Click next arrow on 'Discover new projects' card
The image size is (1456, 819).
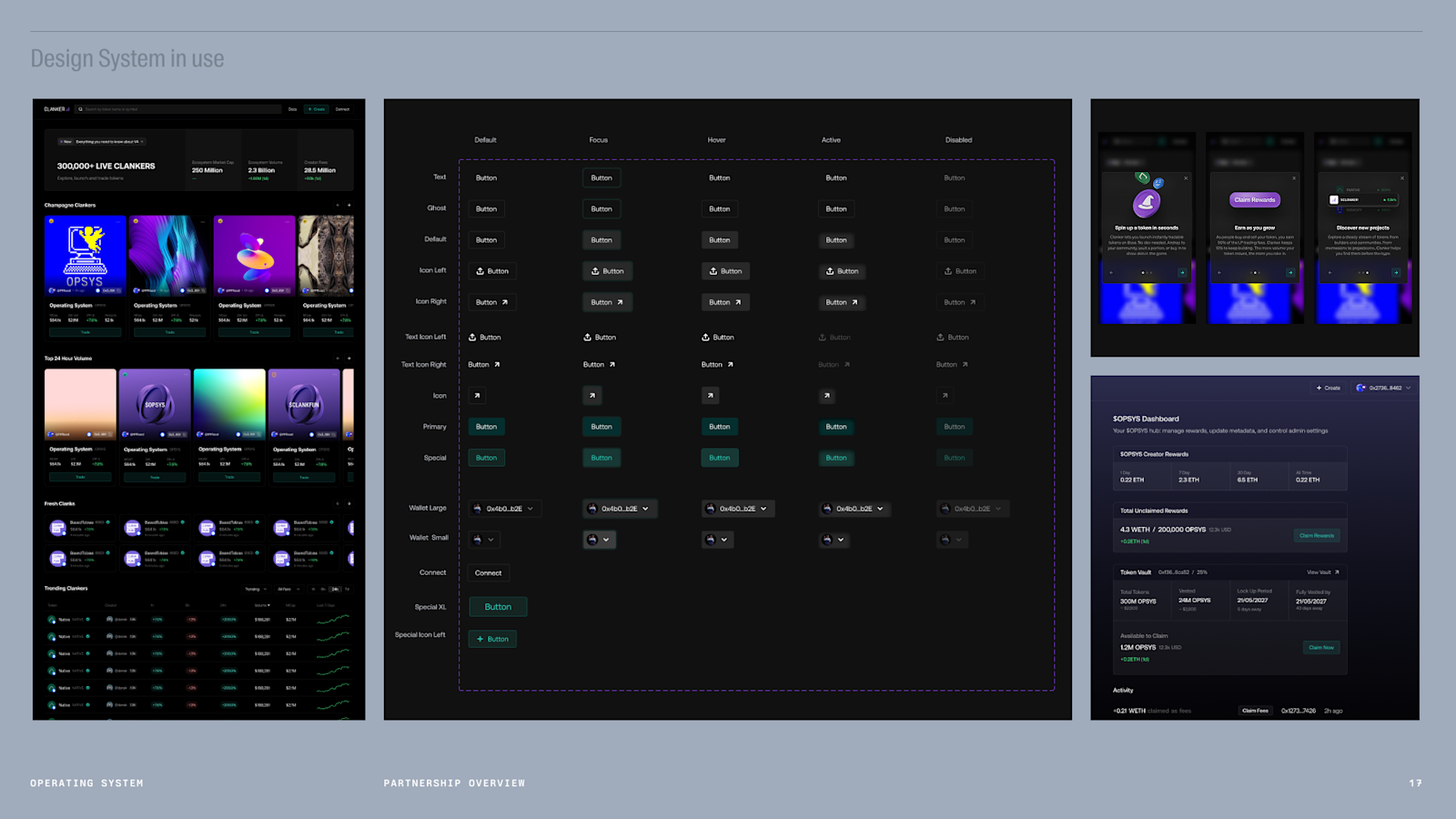coord(1397,272)
